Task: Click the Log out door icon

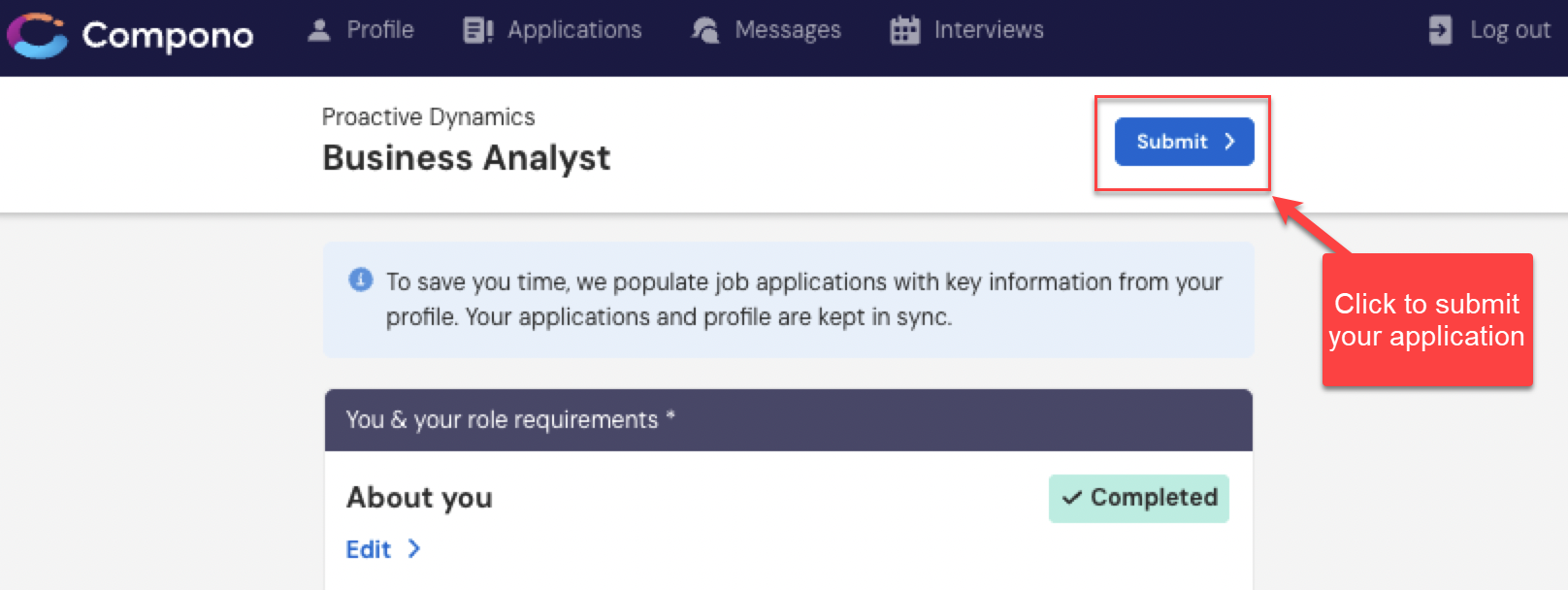Action: coord(1441,30)
